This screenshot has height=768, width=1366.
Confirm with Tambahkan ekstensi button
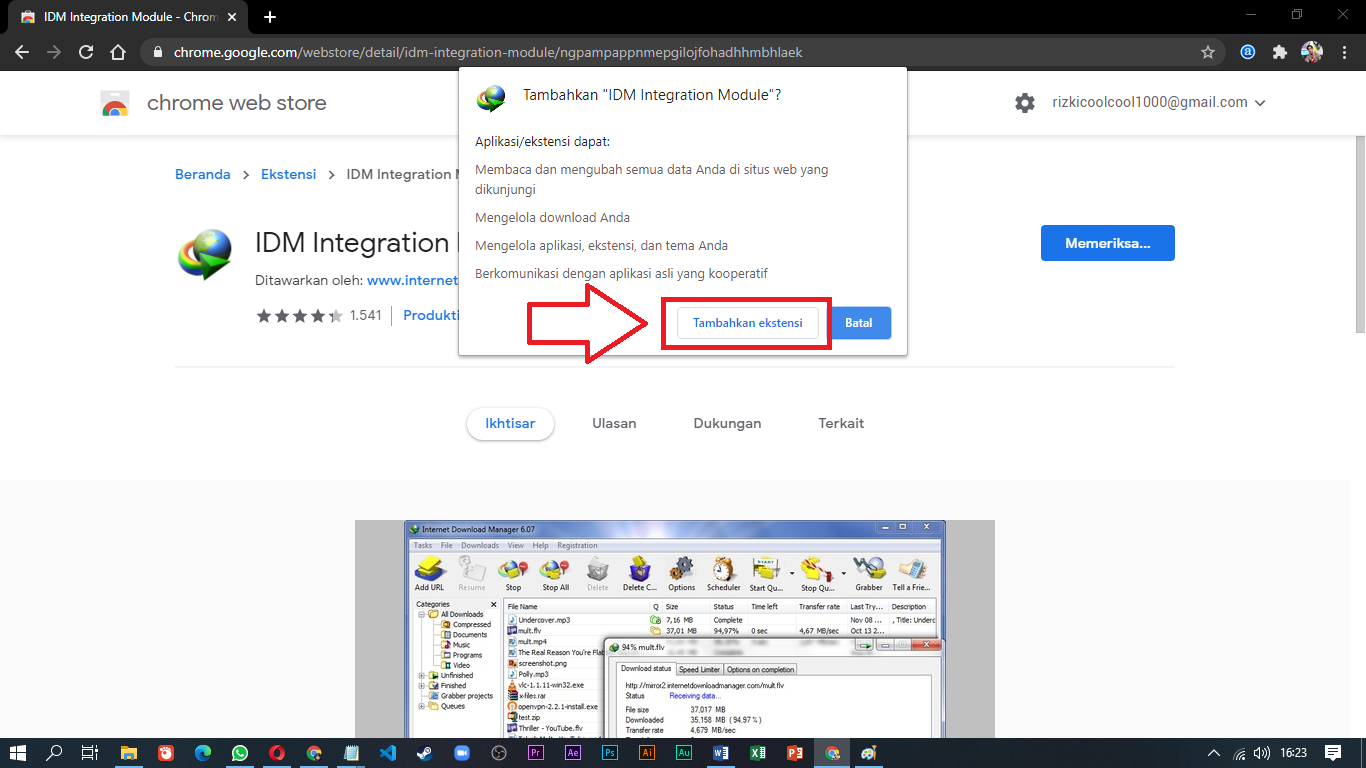tap(747, 323)
